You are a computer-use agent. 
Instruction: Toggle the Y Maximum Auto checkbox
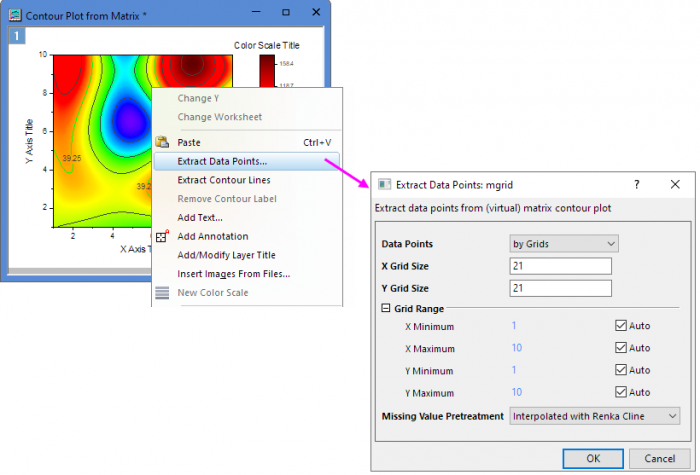click(621, 392)
